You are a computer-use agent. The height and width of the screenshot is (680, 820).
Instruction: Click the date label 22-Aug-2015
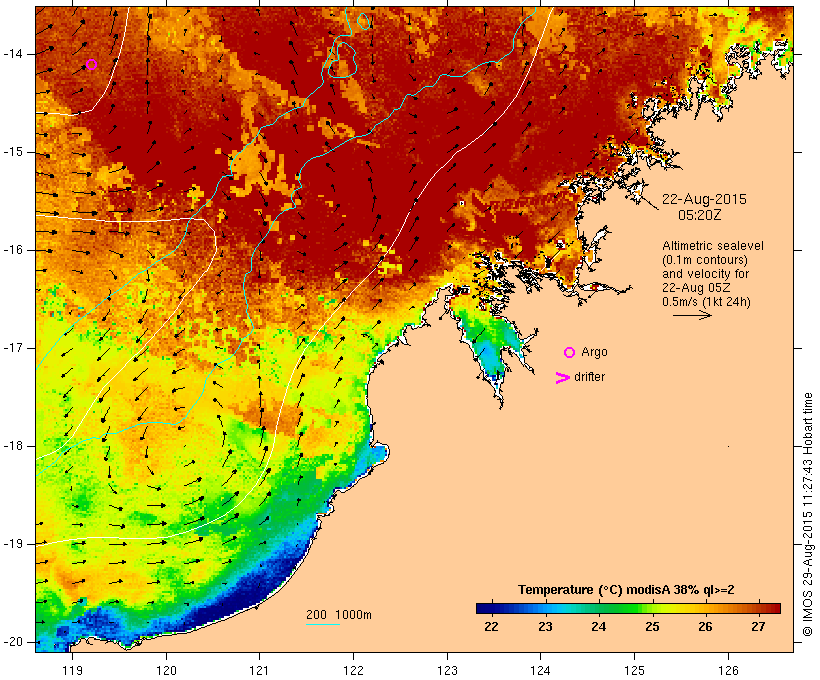pos(704,199)
